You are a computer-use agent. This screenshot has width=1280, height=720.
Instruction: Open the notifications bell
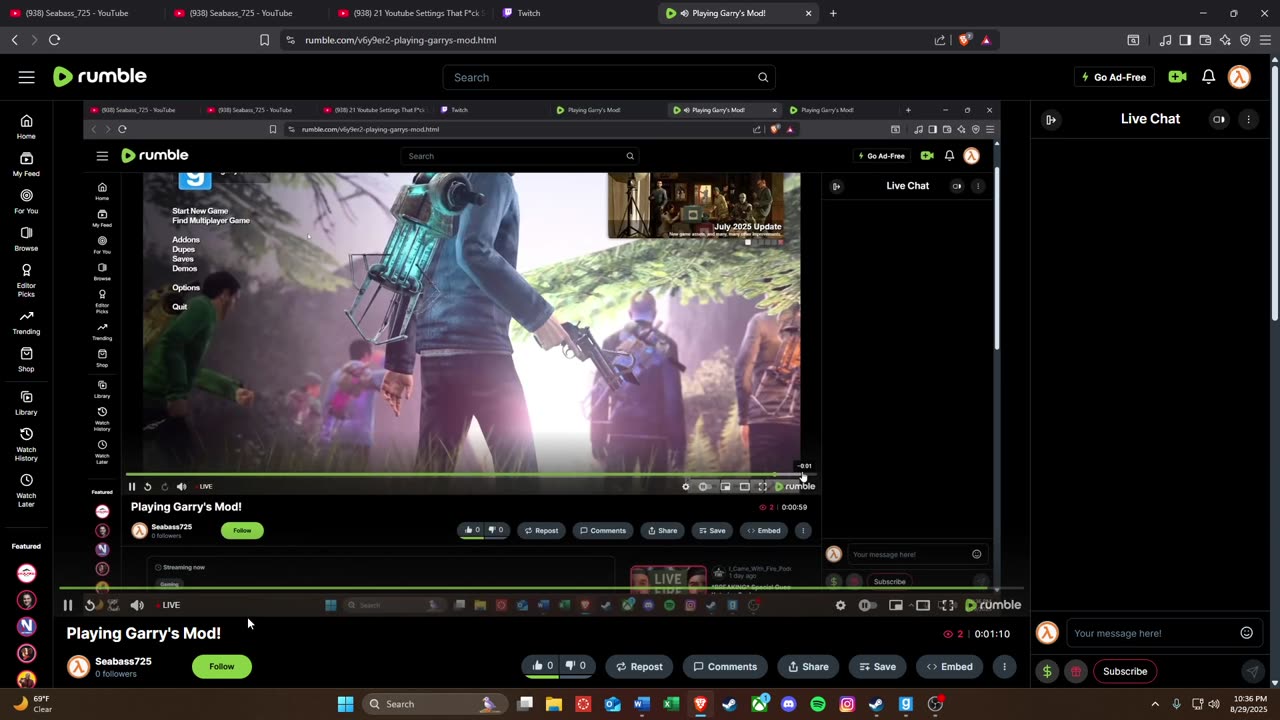[1208, 77]
